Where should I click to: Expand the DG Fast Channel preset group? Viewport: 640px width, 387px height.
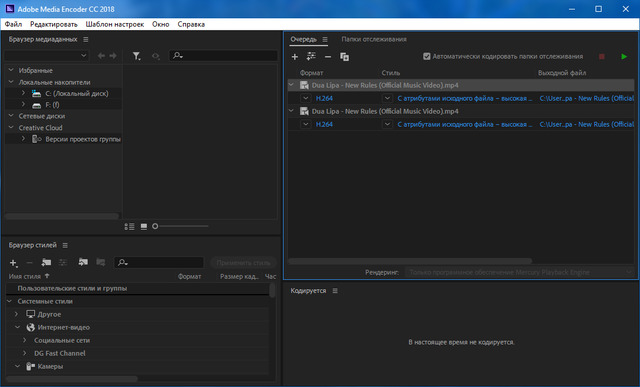[24, 353]
